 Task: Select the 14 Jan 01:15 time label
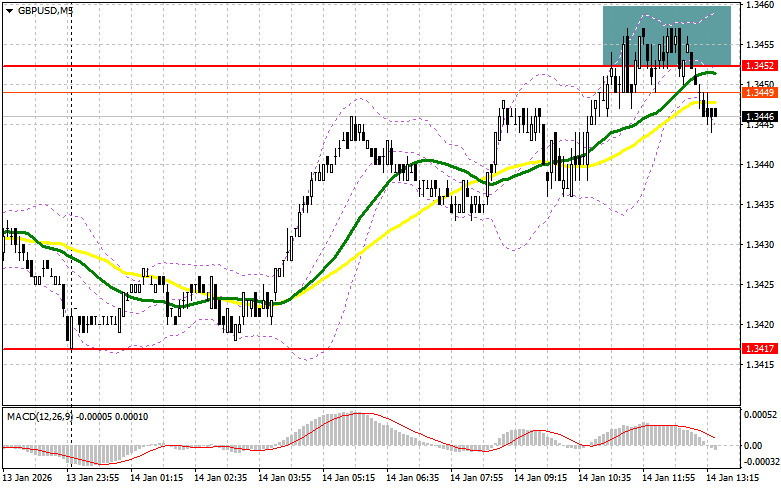156,478
